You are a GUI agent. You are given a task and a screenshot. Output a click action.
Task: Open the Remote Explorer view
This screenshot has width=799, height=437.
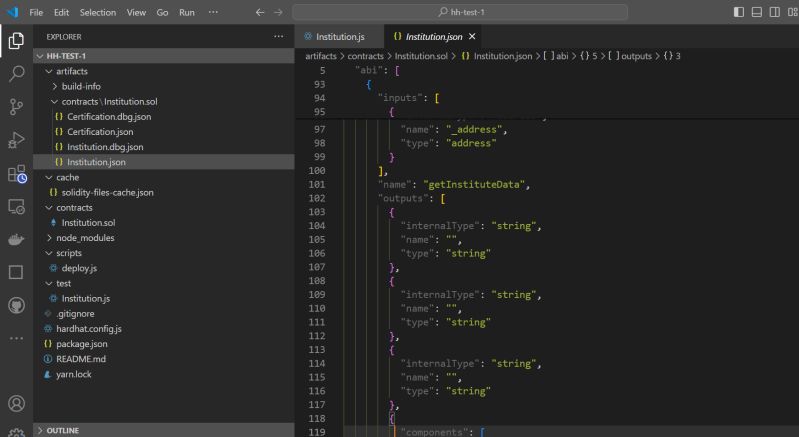[16, 206]
